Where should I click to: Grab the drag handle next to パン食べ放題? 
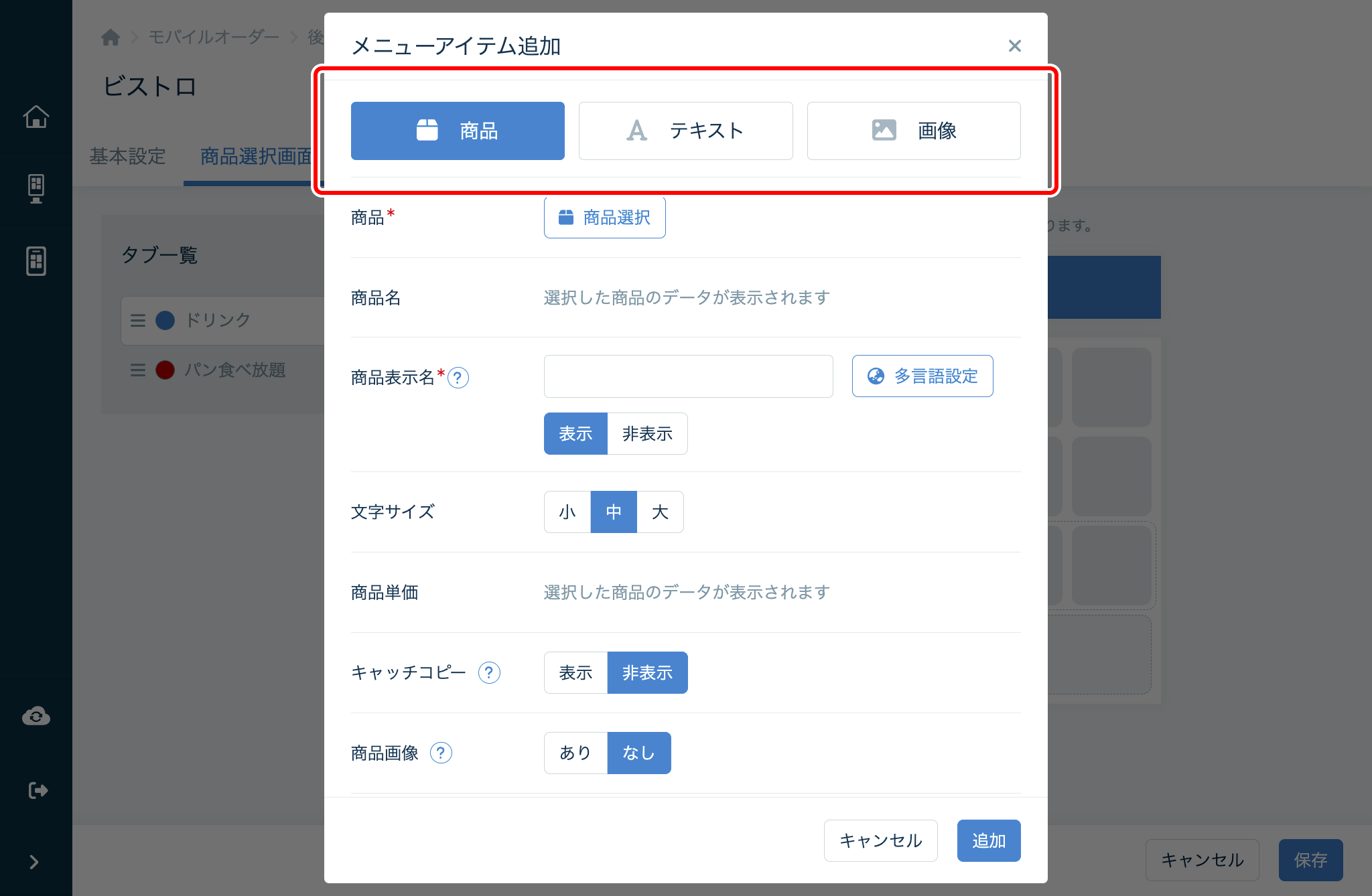137,370
